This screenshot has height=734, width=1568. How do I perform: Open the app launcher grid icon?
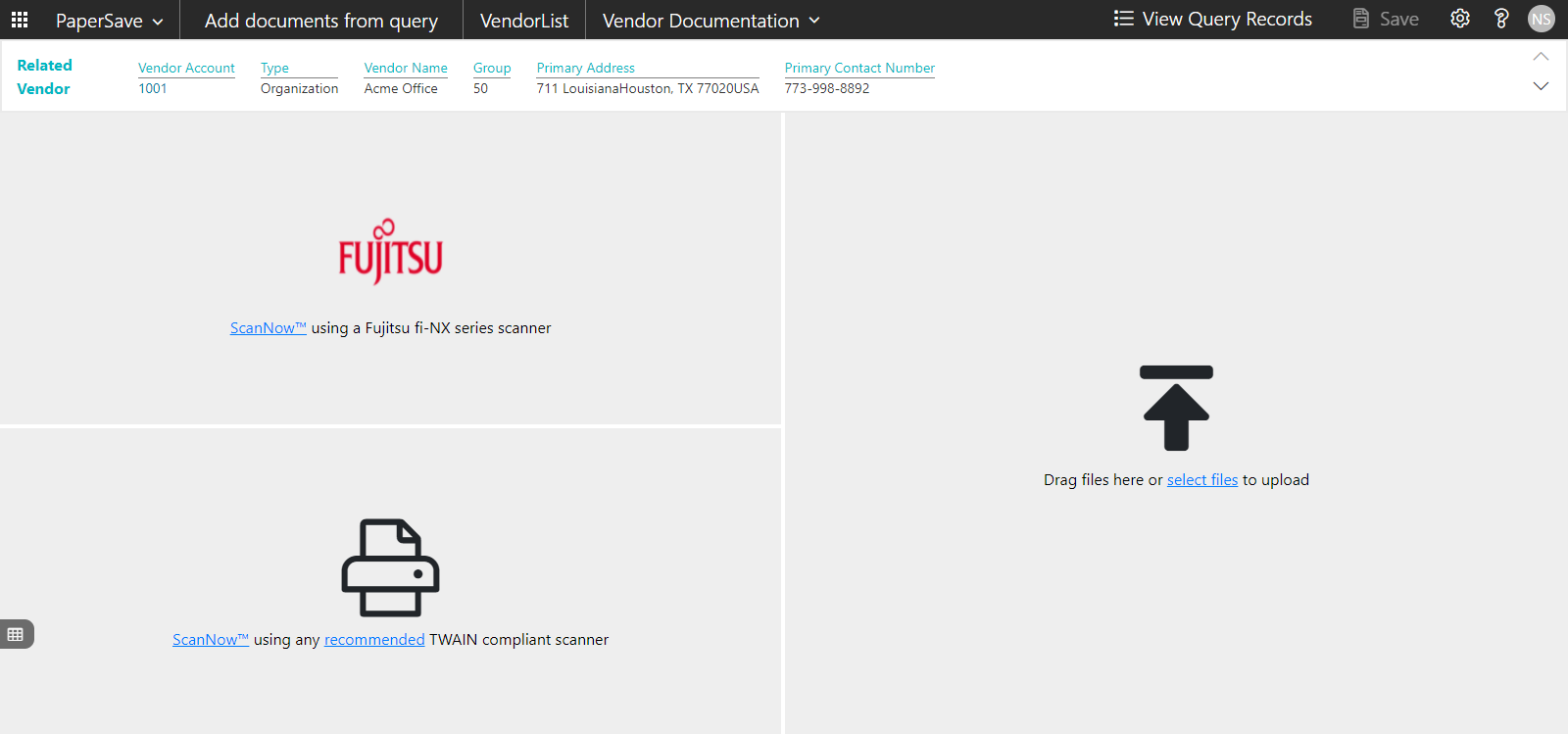(20, 20)
